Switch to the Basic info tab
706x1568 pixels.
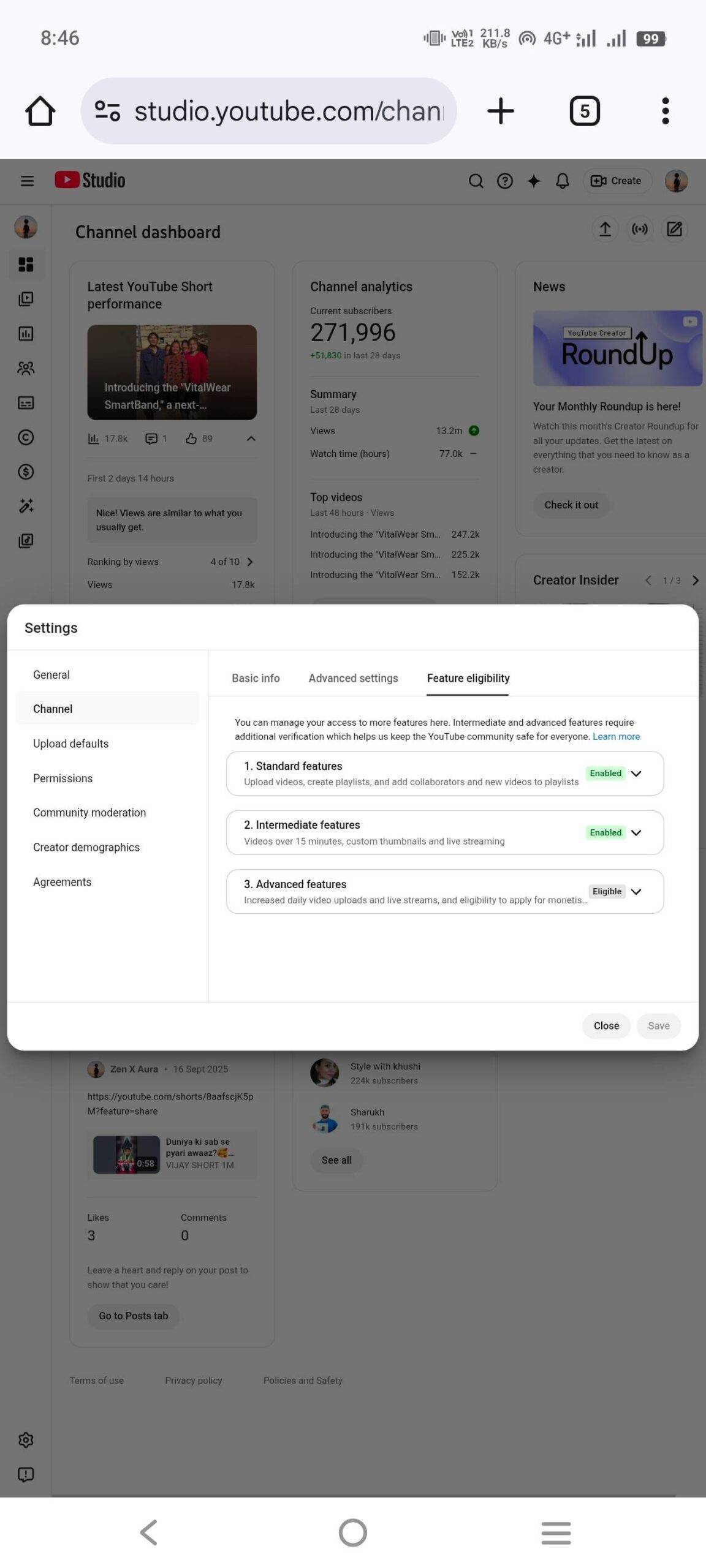256,678
